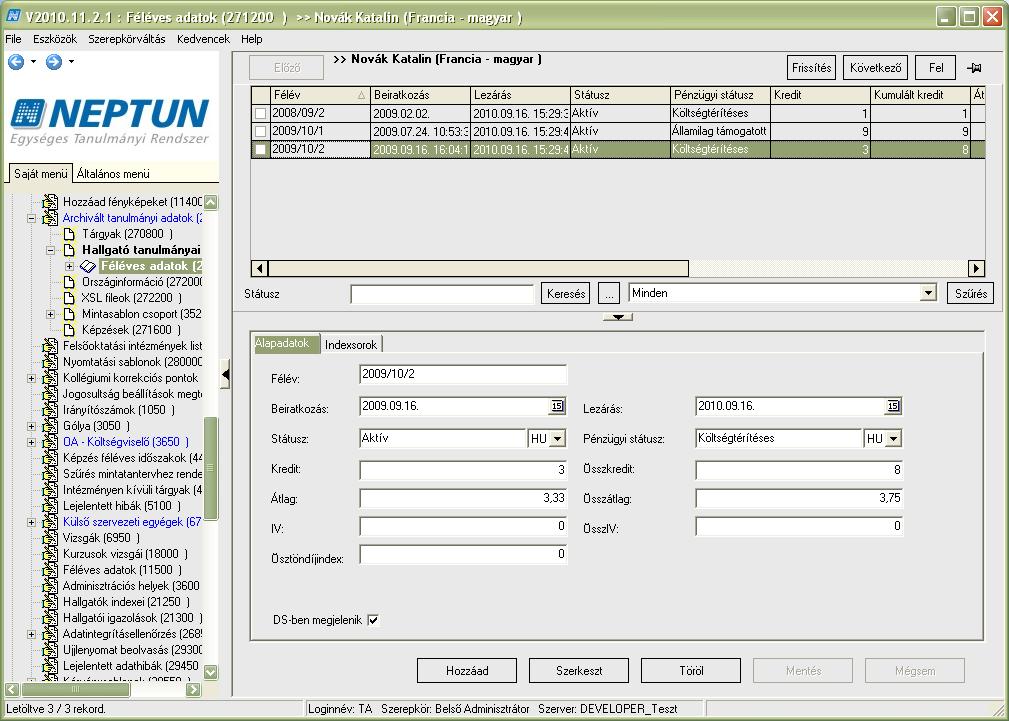Viewport: 1009px width, 721px height.
Task: Click the Szűrés button
Action: [970, 294]
